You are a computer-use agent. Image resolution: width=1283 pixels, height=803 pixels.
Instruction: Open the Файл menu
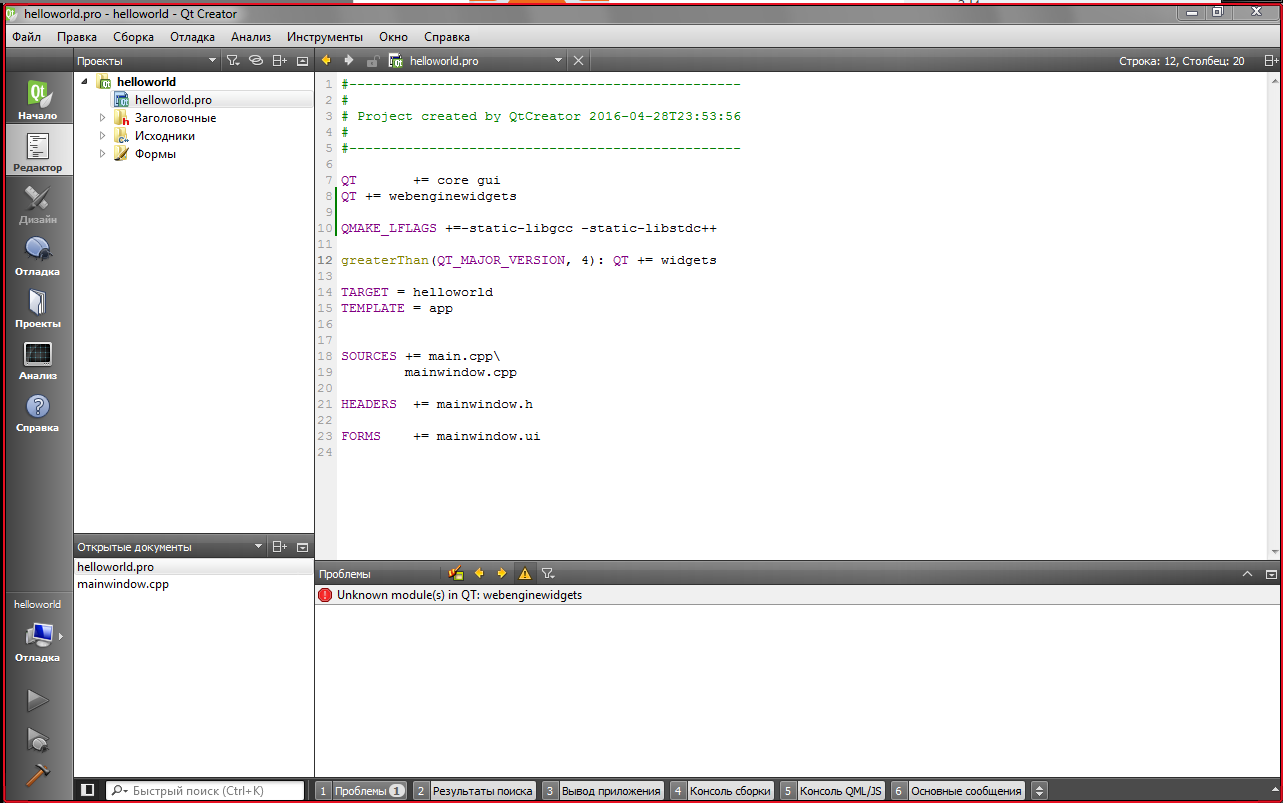coord(26,37)
